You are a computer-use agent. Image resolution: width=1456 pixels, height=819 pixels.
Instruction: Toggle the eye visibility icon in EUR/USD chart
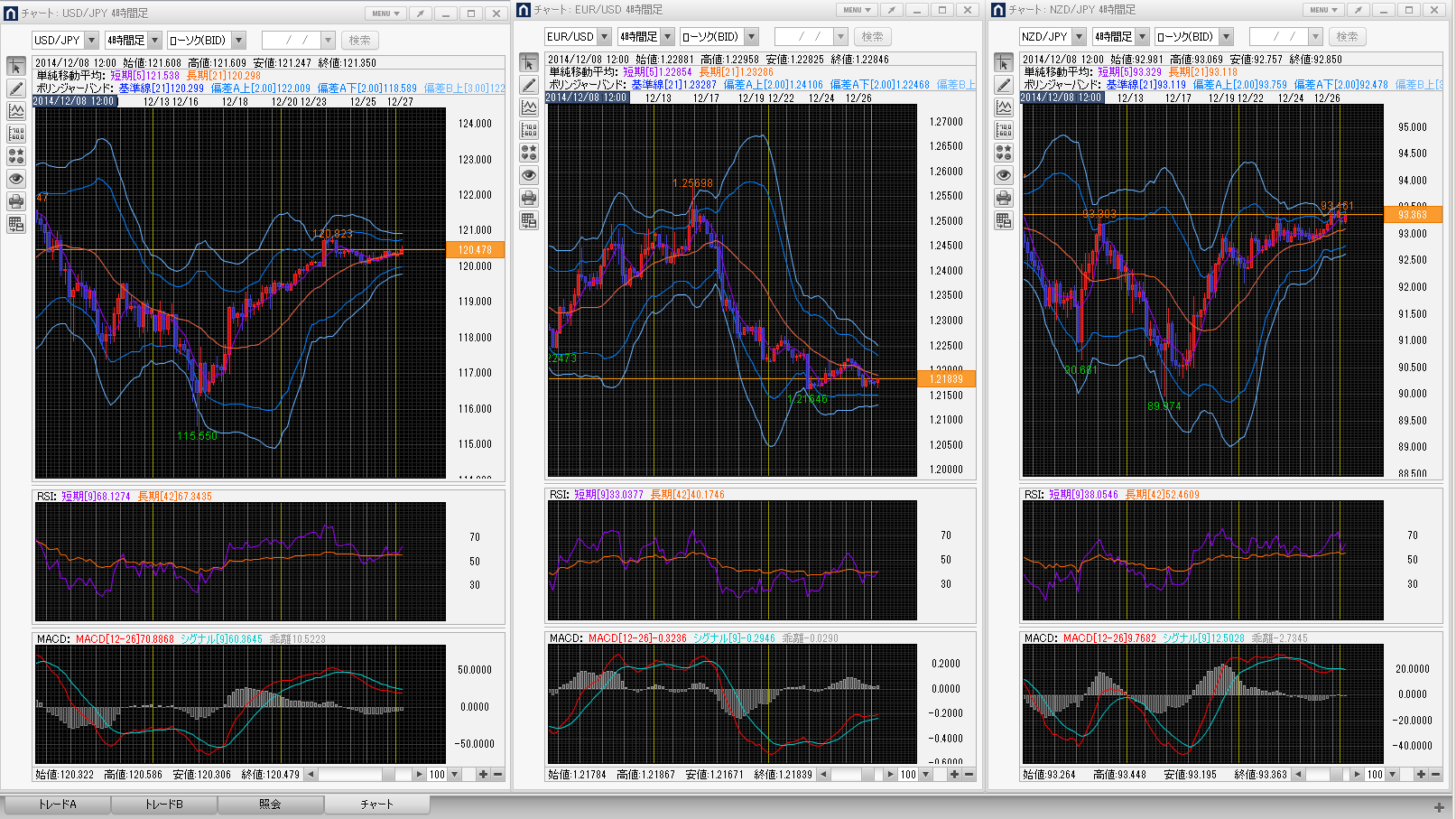[529, 175]
